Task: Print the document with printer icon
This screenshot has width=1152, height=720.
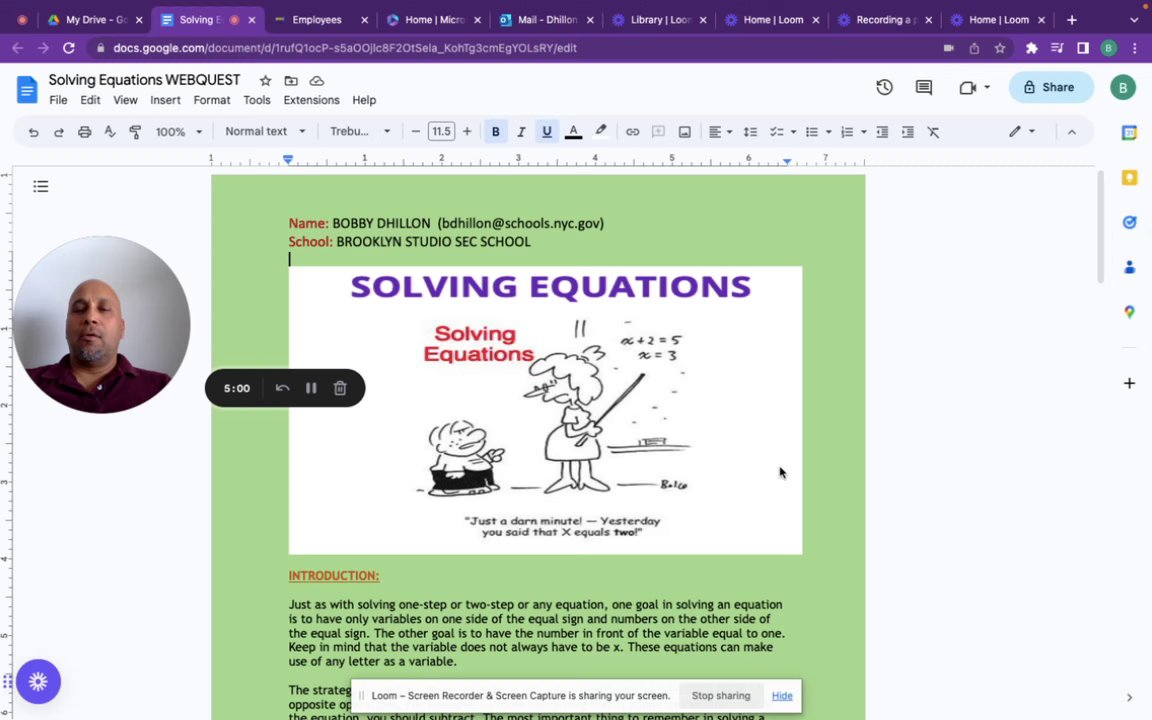Action: (84, 132)
